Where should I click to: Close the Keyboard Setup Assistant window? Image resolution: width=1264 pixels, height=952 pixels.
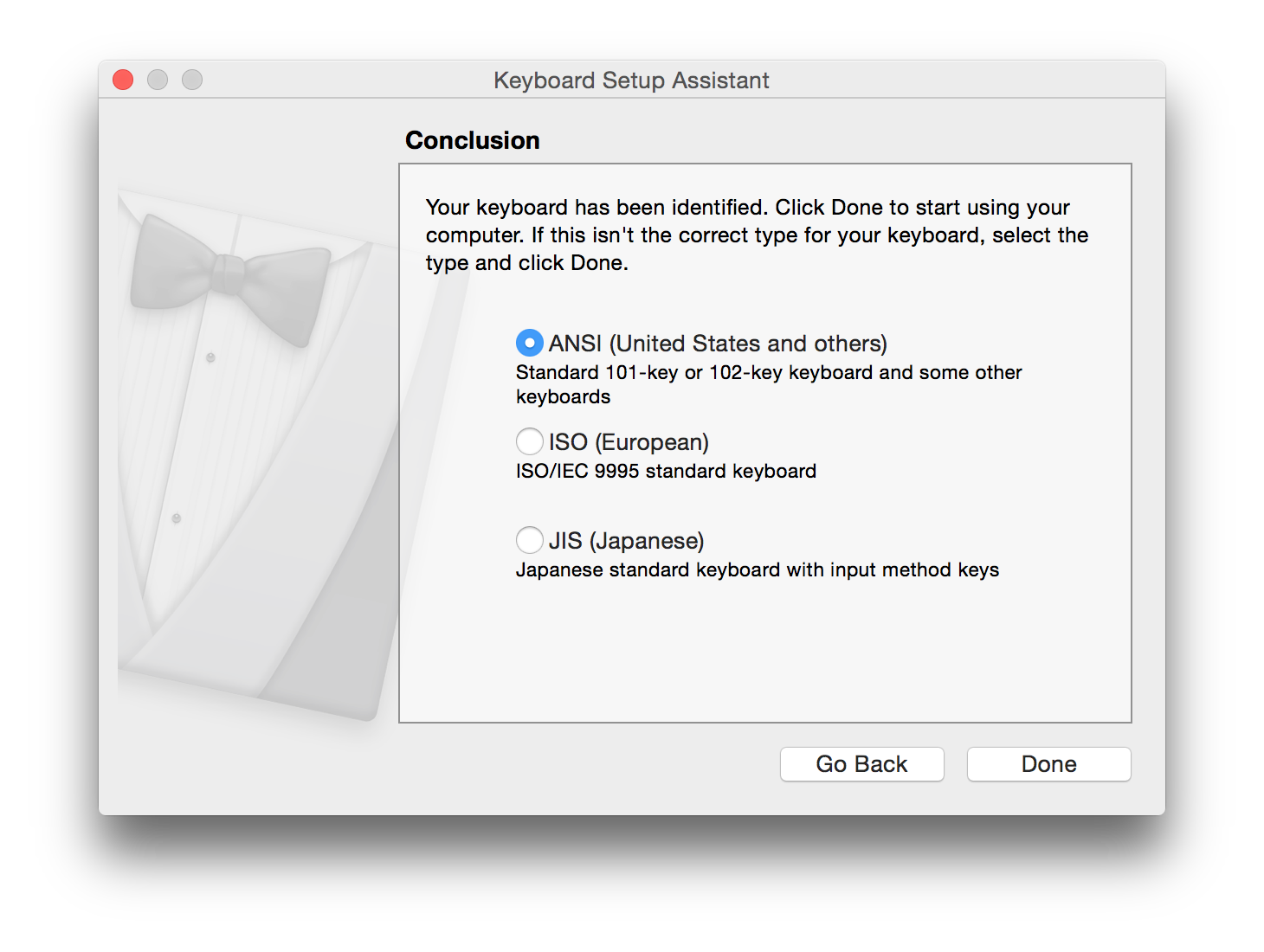pos(124,80)
